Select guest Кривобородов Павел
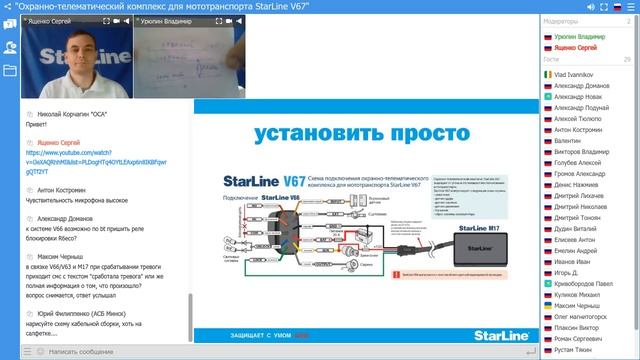Image resolution: width=640 pixels, height=360 pixels. (583, 284)
